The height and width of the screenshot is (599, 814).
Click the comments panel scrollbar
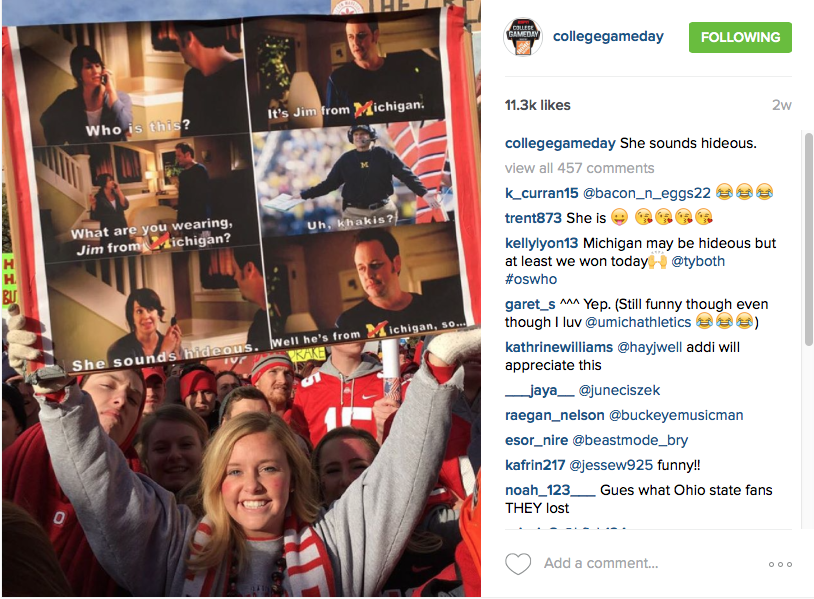click(x=808, y=239)
